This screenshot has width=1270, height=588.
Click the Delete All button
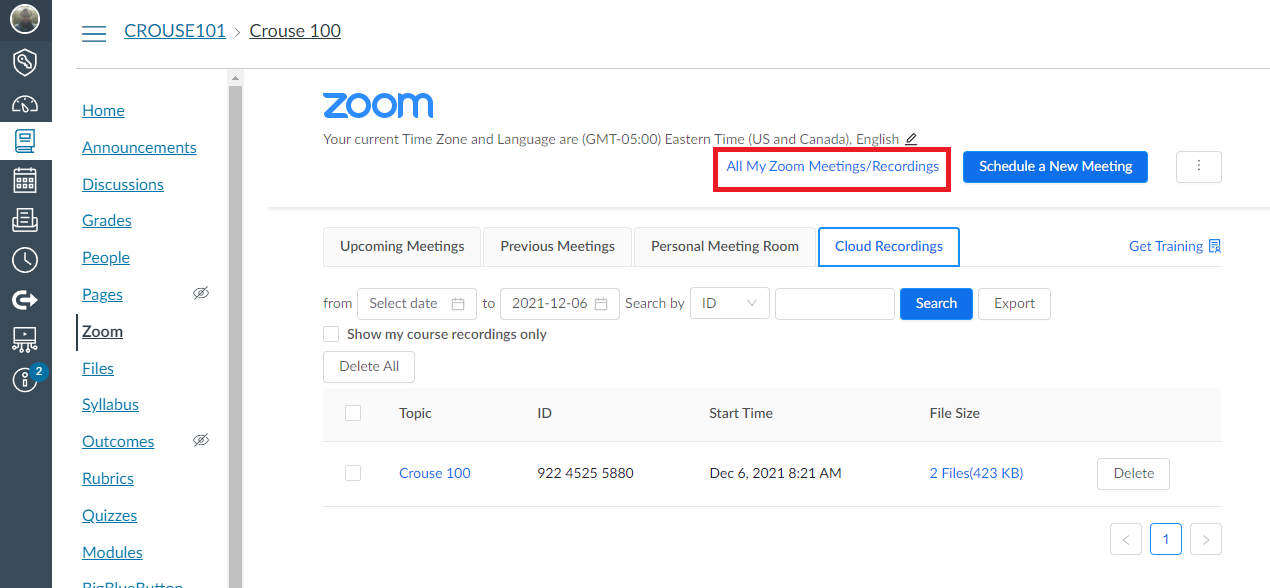[x=369, y=366]
